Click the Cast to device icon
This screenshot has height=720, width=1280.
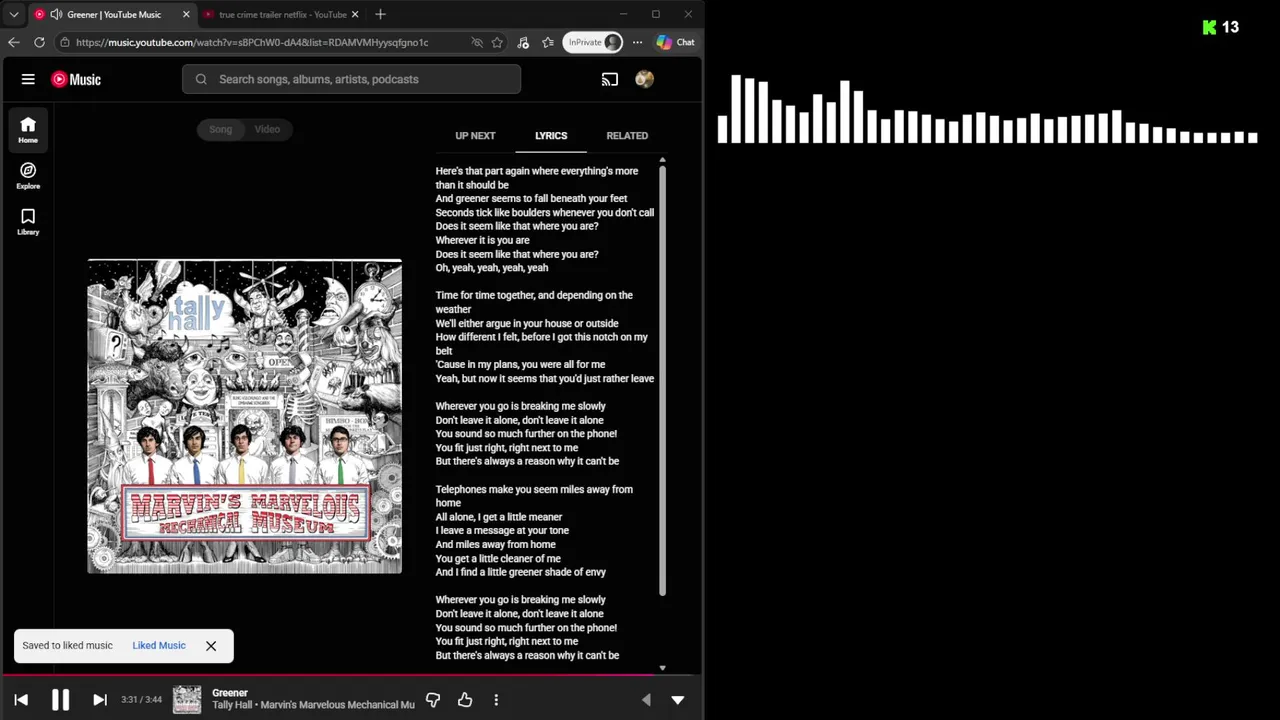609,79
